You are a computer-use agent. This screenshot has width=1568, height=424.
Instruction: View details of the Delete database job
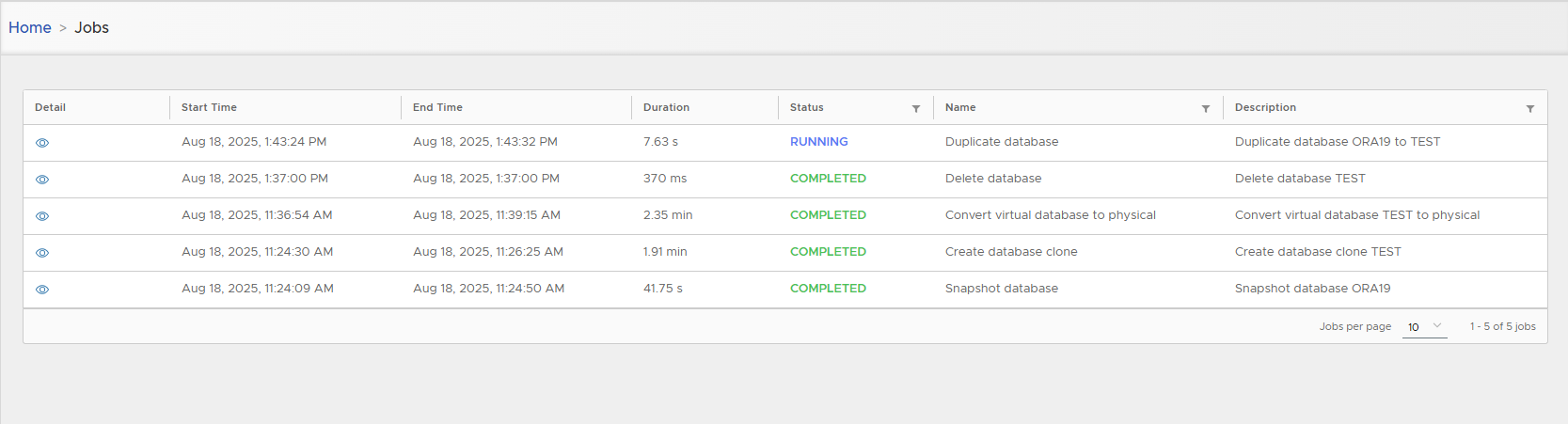point(42,180)
